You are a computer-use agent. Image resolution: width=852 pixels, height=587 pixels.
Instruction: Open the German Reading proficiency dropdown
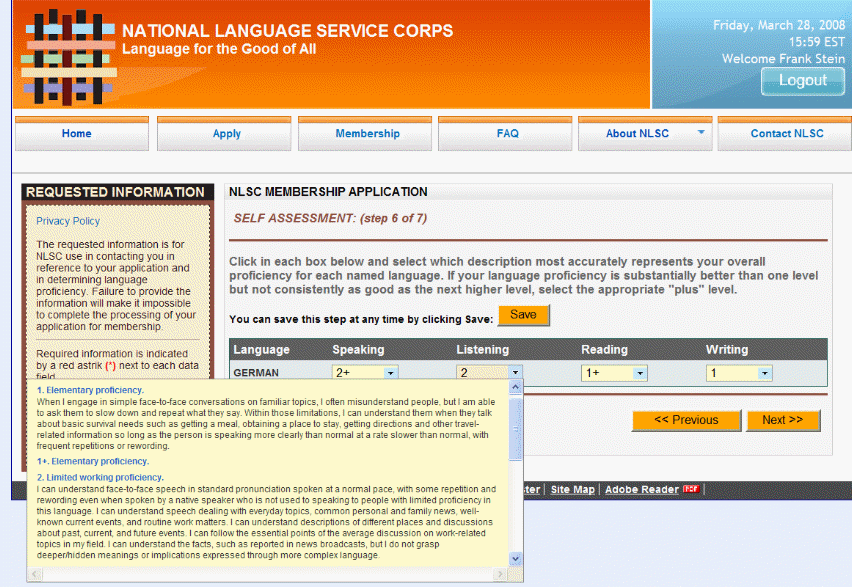(x=614, y=373)
